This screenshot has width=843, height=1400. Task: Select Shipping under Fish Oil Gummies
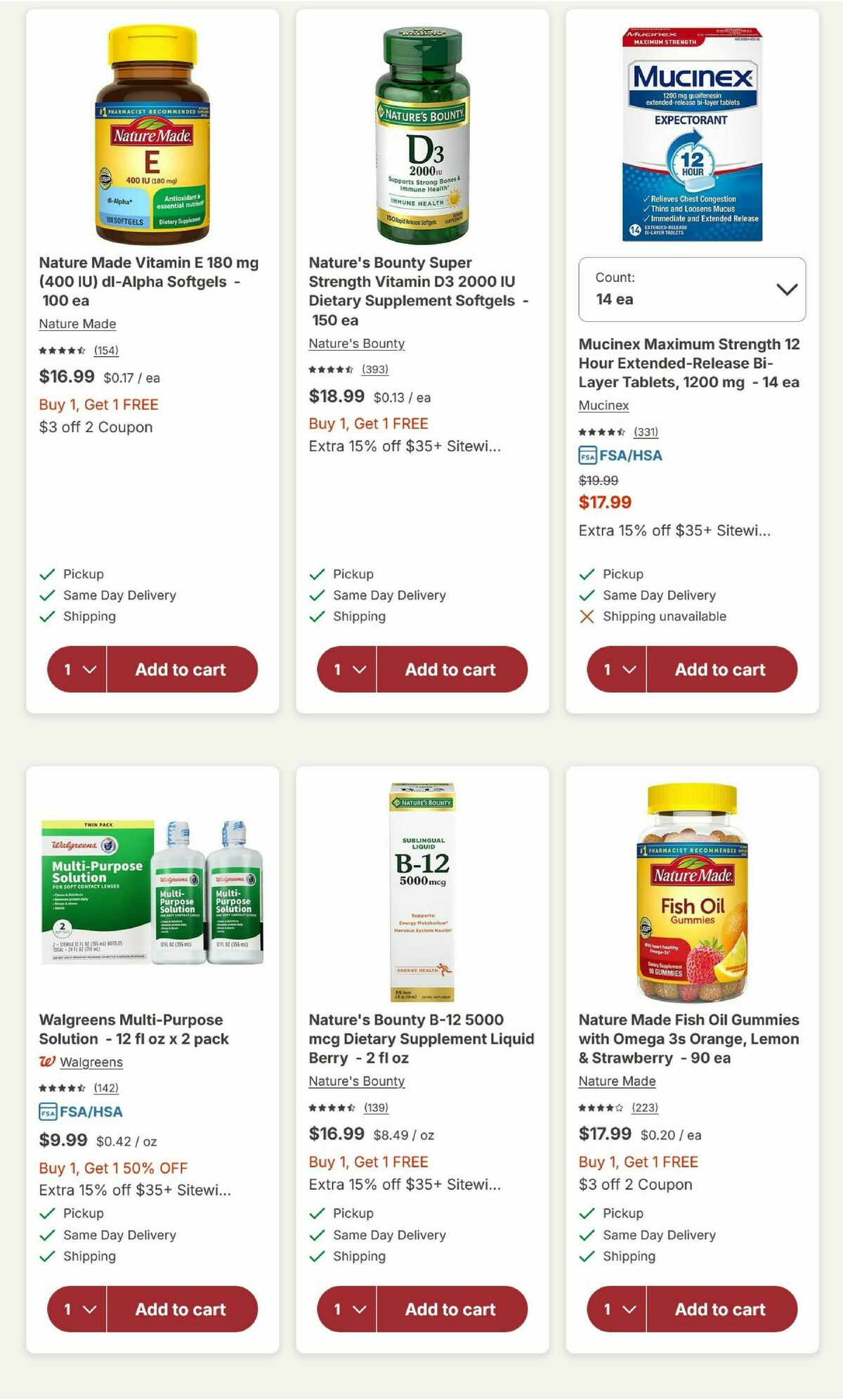coord(627,1256)
